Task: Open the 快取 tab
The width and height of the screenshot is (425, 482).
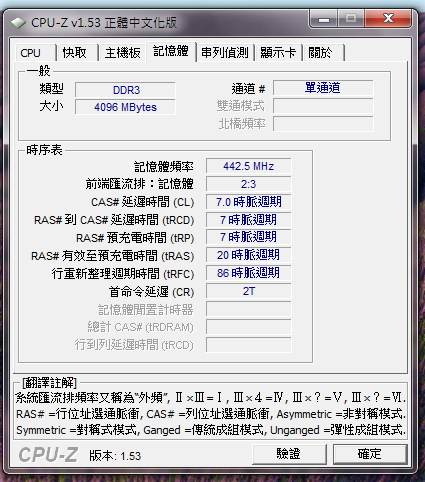Action: pos(77,53)
